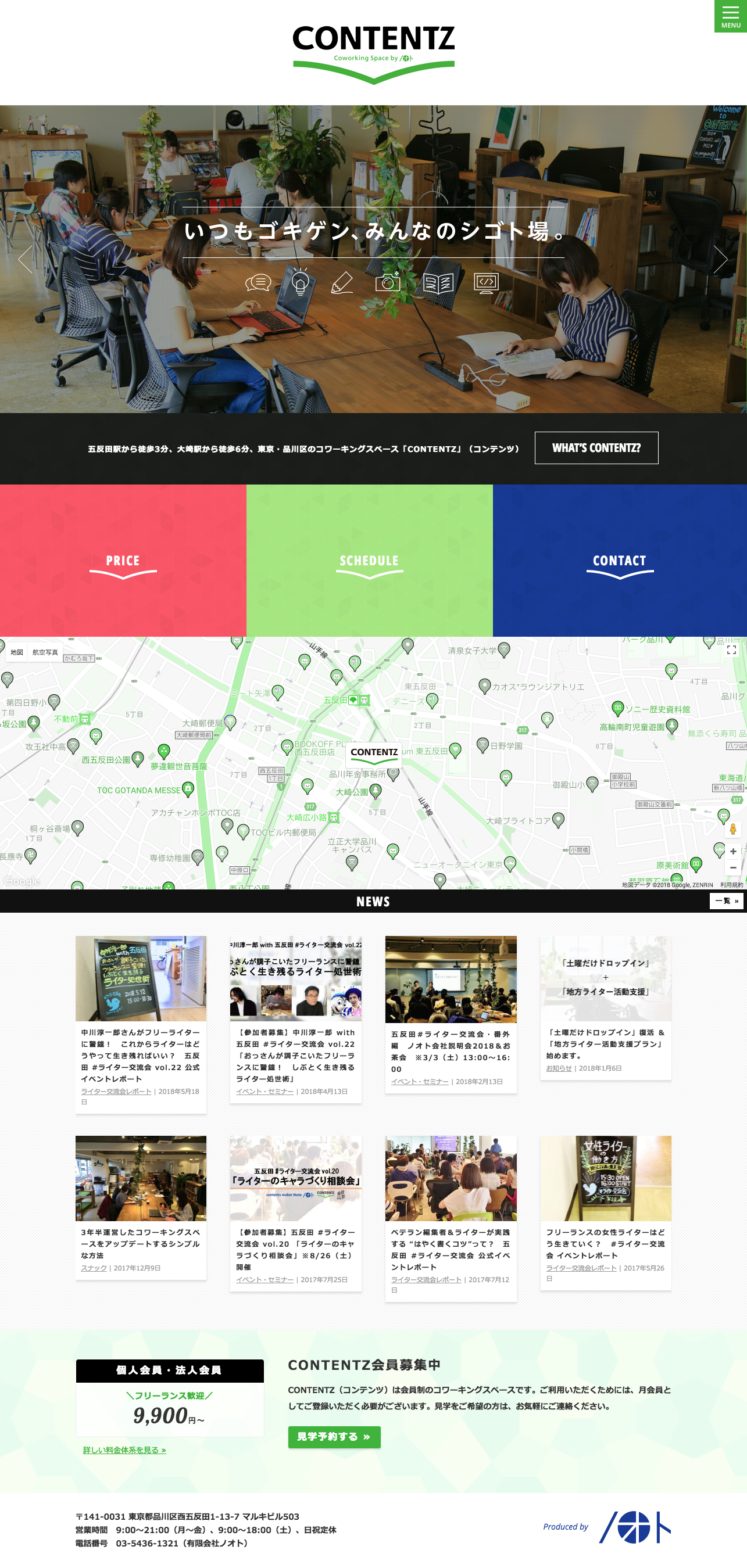The width and height of the screenshot is (747, 1568).
Task: Open the blue CONTACT panel
Action: (x=620, y=561)
